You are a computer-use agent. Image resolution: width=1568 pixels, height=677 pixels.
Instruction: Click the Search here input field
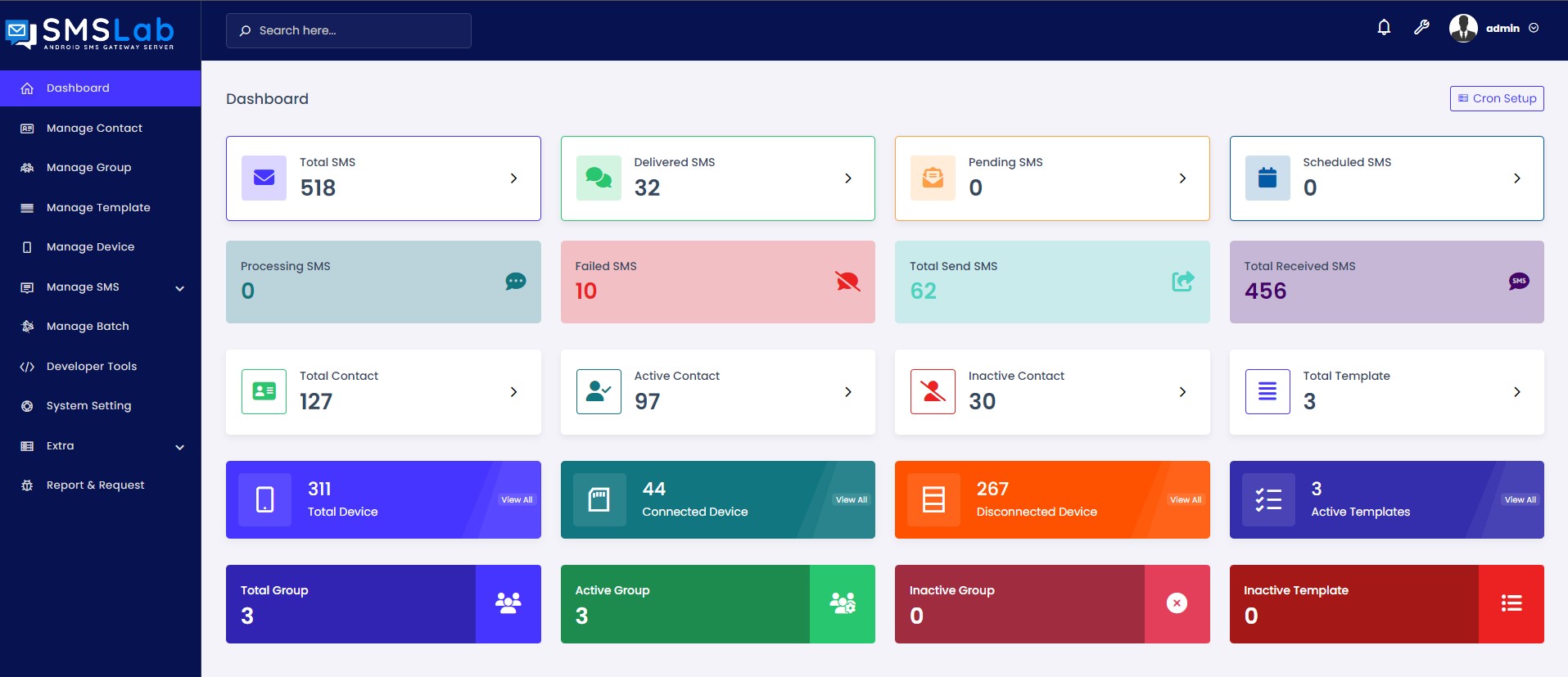(349, 30)
